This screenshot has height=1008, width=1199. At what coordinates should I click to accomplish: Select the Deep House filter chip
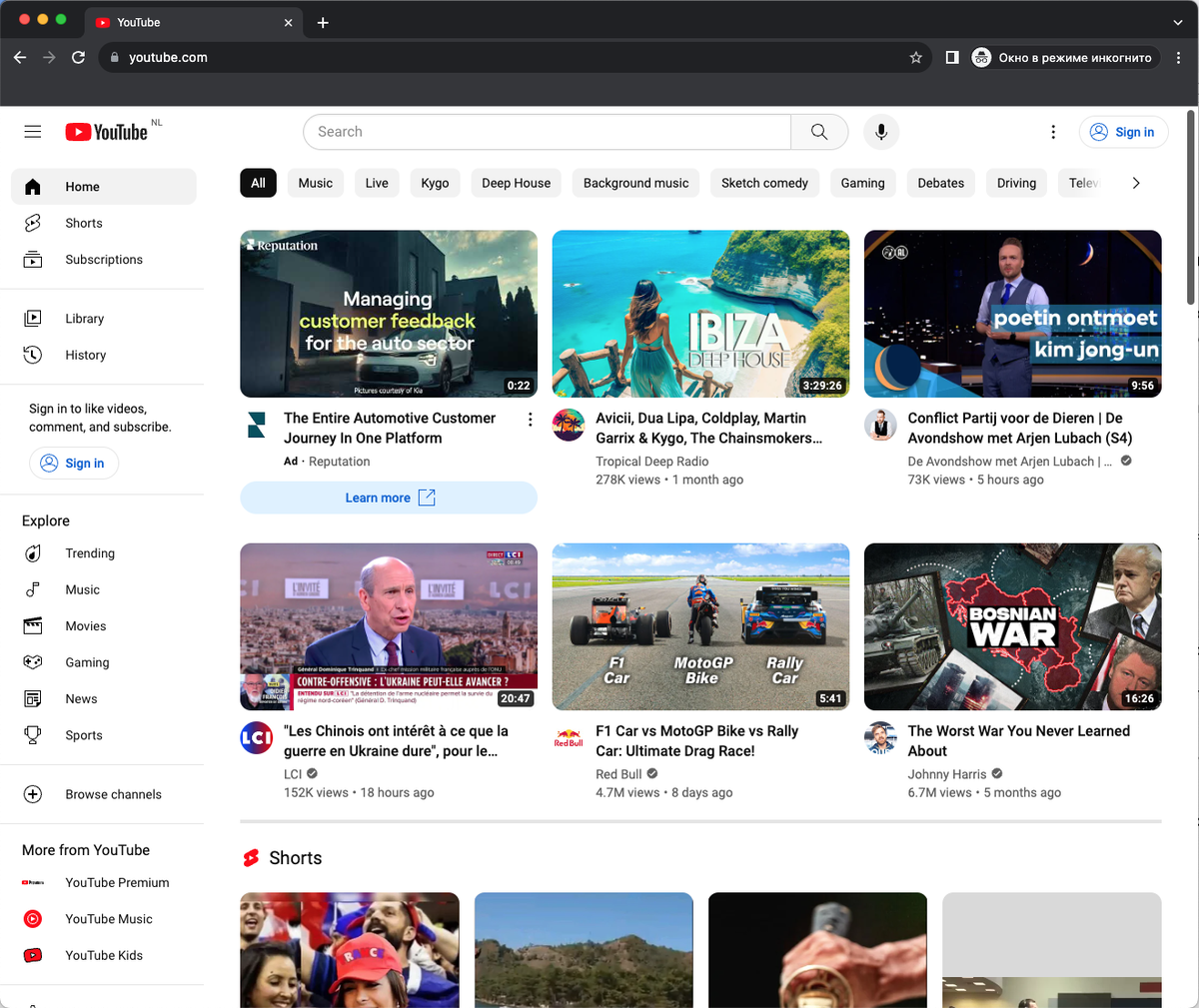(x=516, y=183)
